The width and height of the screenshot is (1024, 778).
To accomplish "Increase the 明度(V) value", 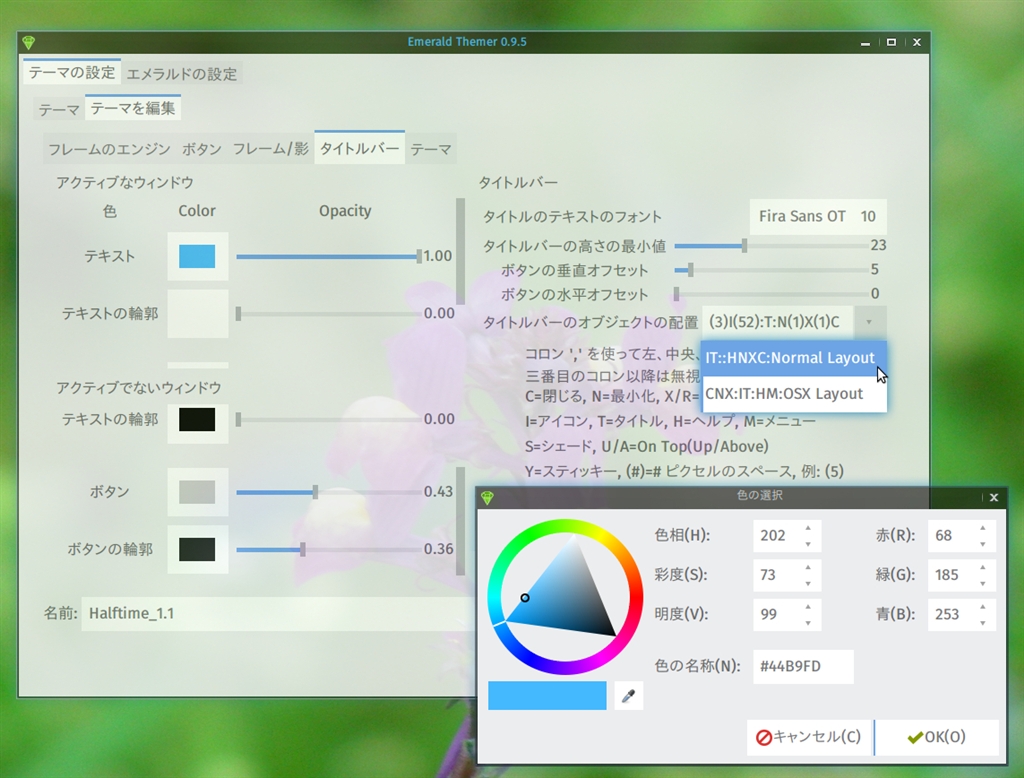I will 808,606.
